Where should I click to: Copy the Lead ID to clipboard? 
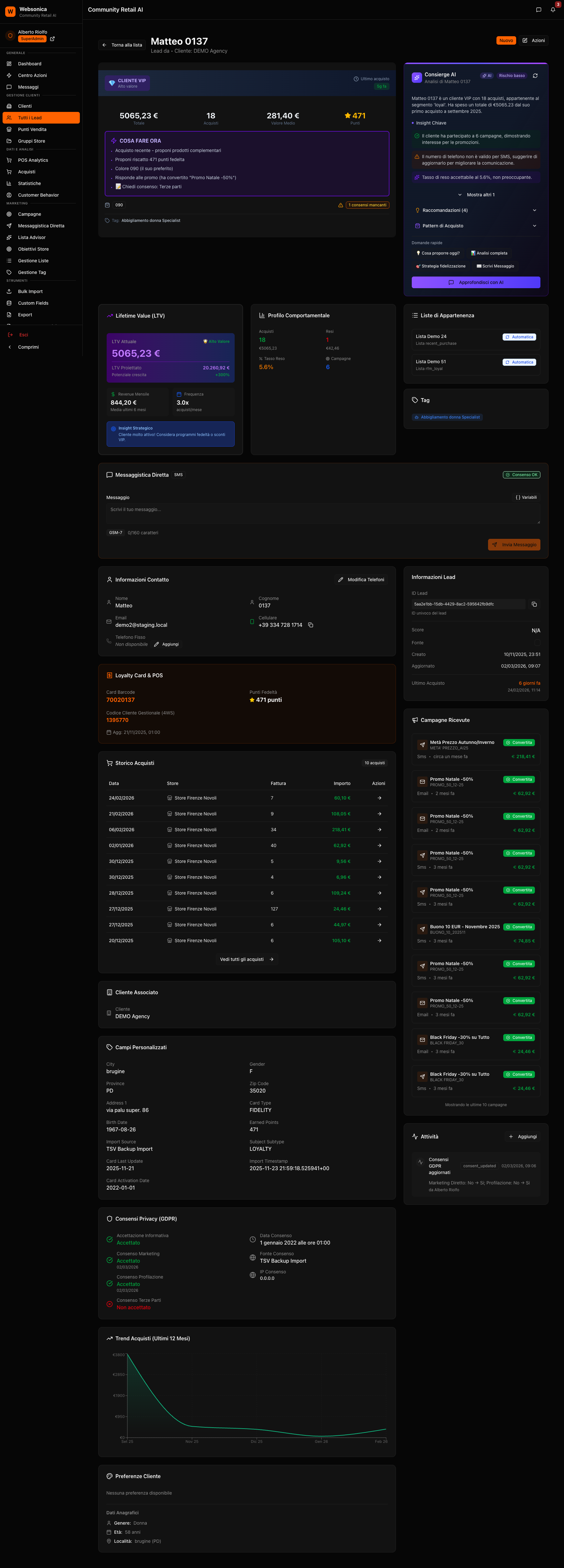tap(534, 604)
